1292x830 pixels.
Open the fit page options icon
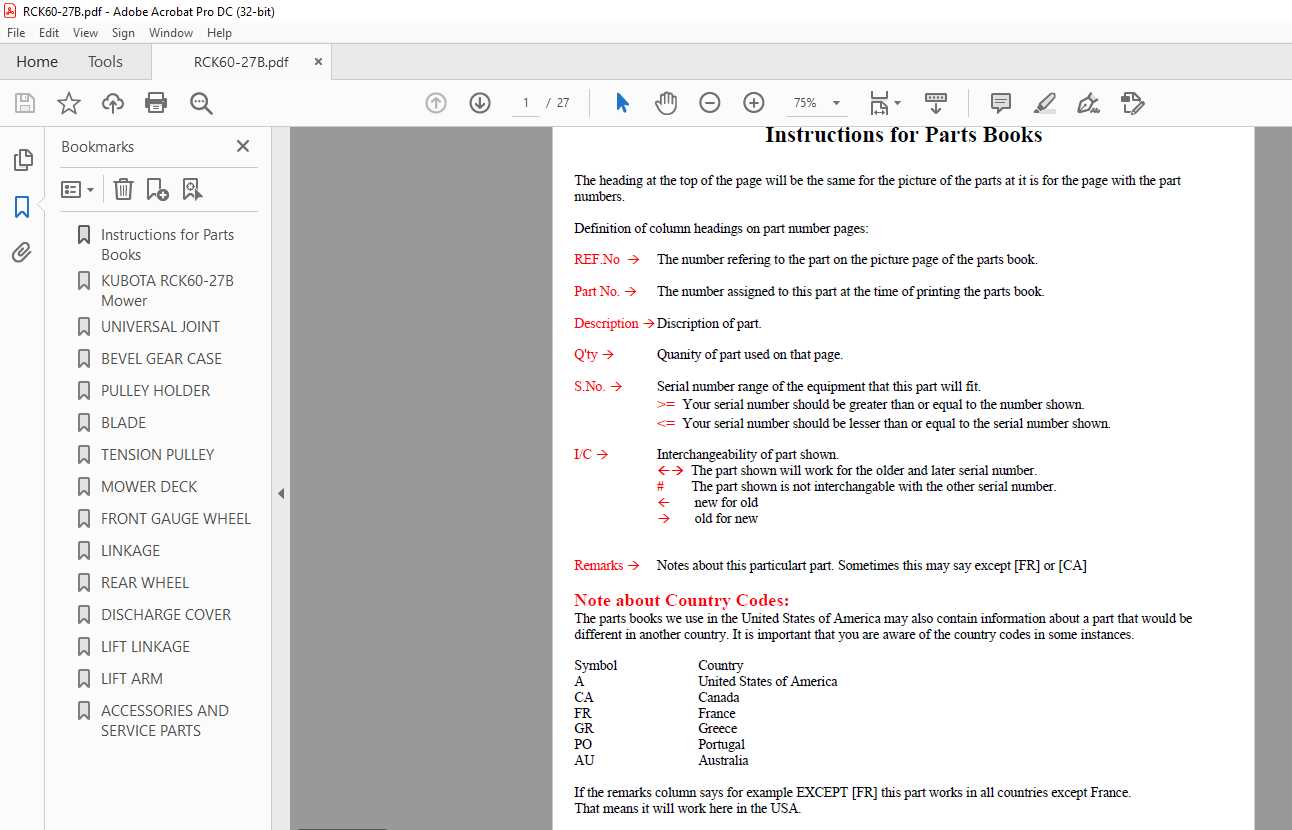[x=884, y=103]
